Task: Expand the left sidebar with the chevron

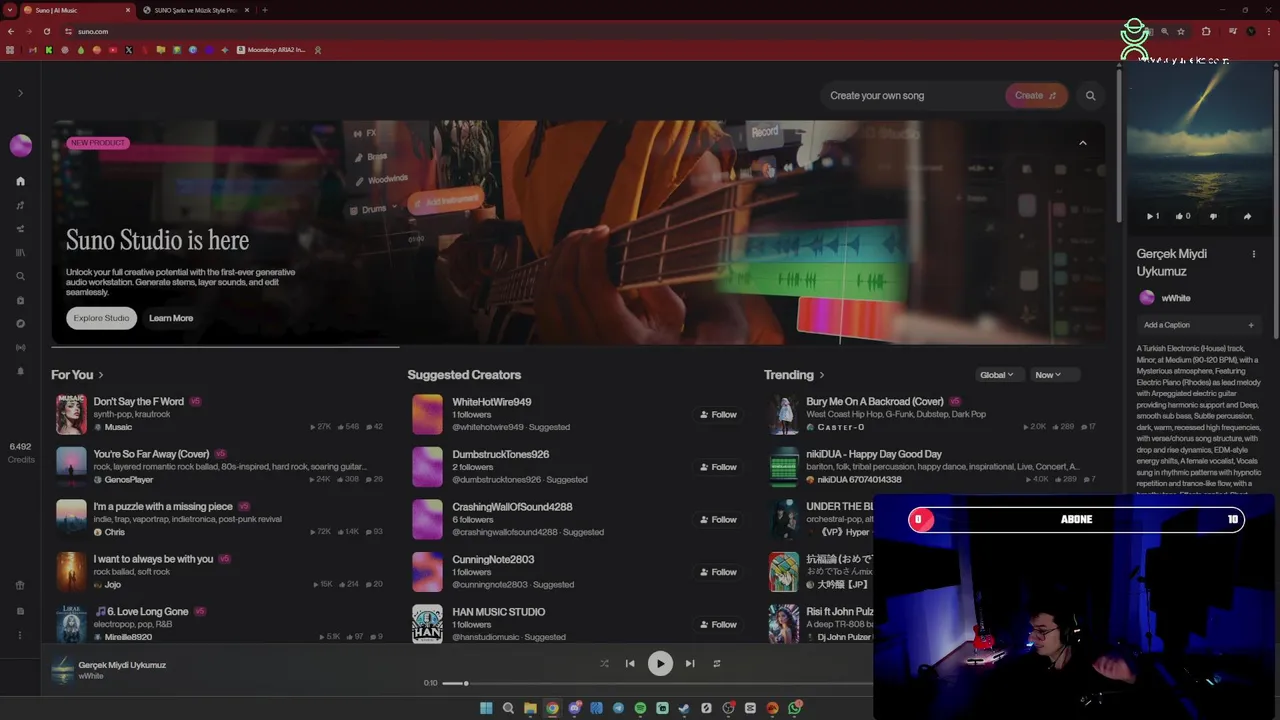Action: point(20,93)
